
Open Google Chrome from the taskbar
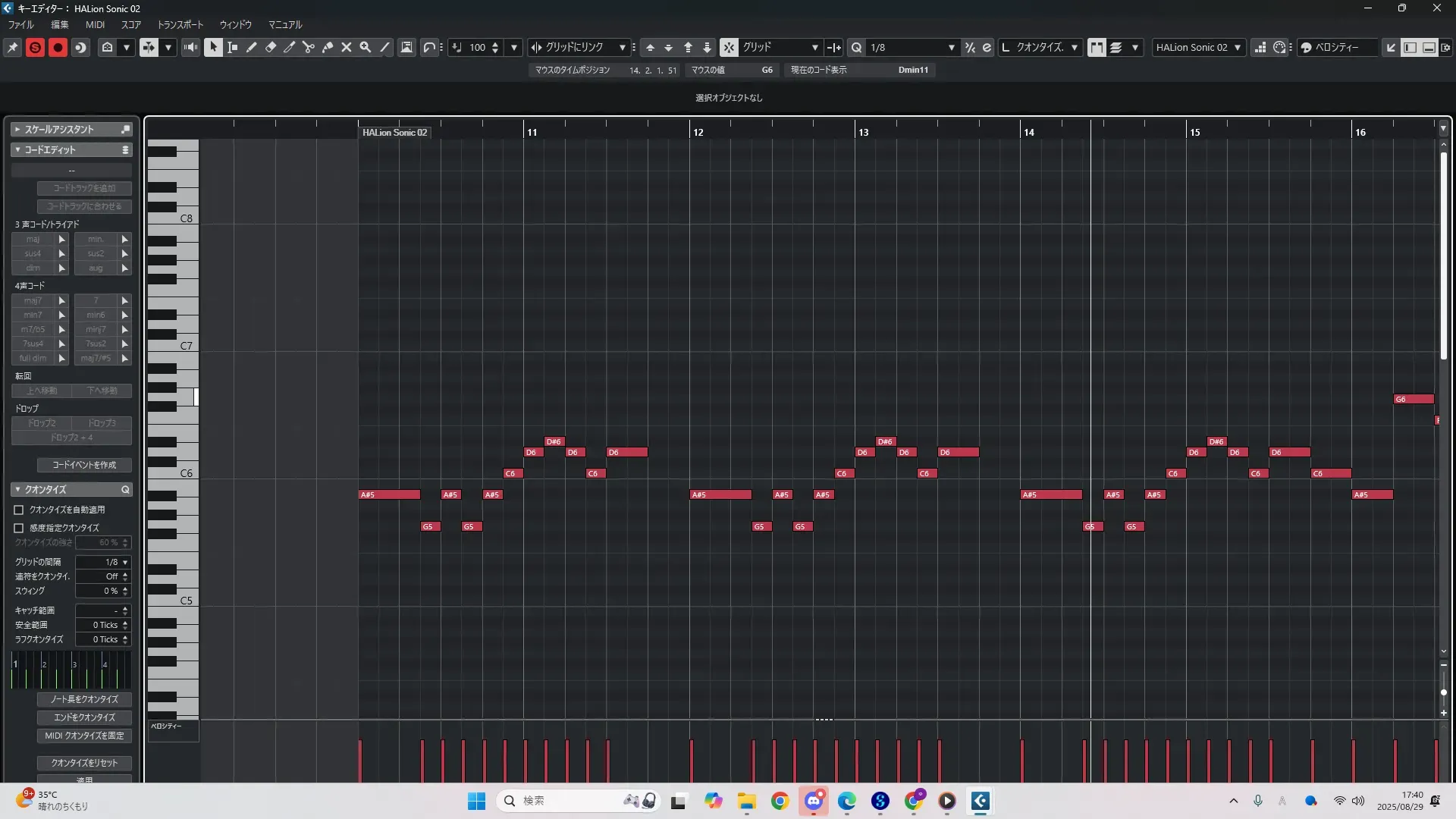pos(780,801)
